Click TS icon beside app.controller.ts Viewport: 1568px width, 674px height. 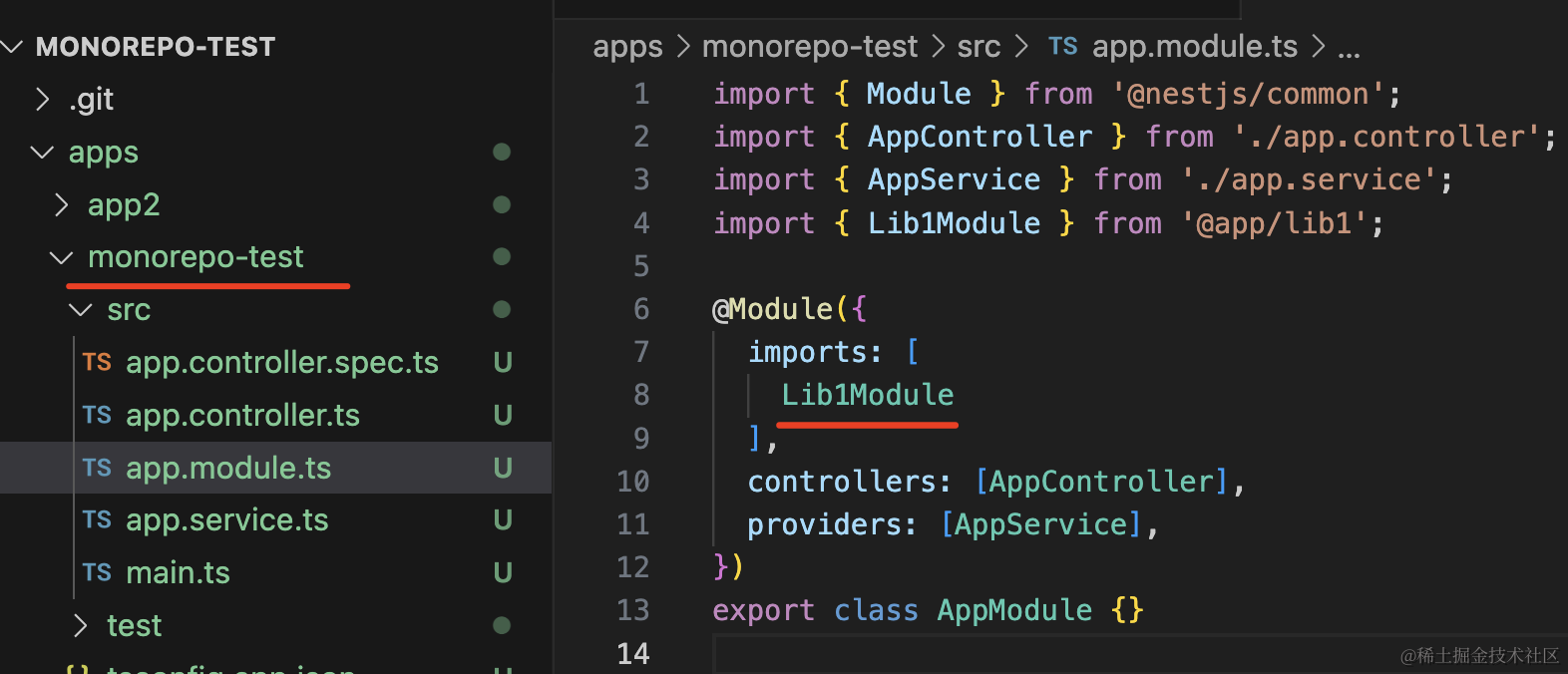click(x=97, y=415)
